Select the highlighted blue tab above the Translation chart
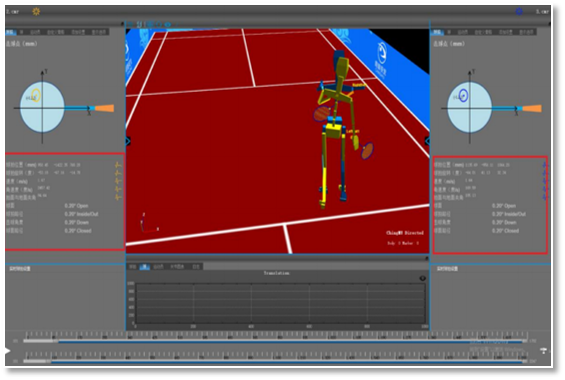Image resolution: width=565 pixels, height=380 pixels. (x=145, y=267)
